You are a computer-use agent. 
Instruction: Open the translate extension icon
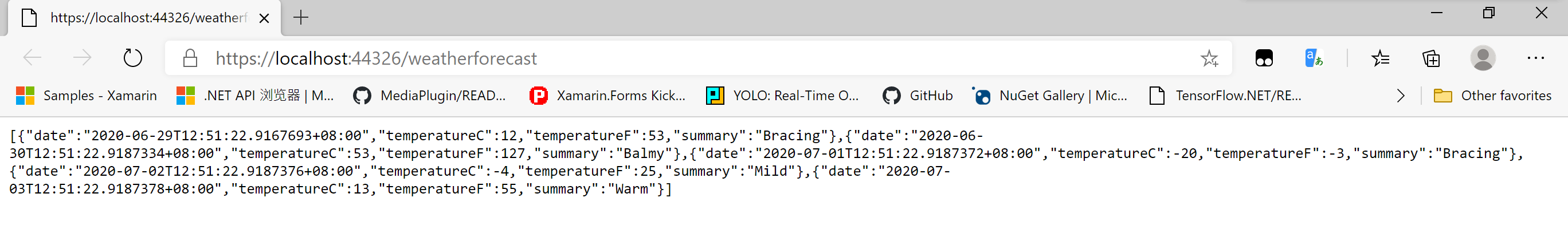click(x=1314, y=58)
